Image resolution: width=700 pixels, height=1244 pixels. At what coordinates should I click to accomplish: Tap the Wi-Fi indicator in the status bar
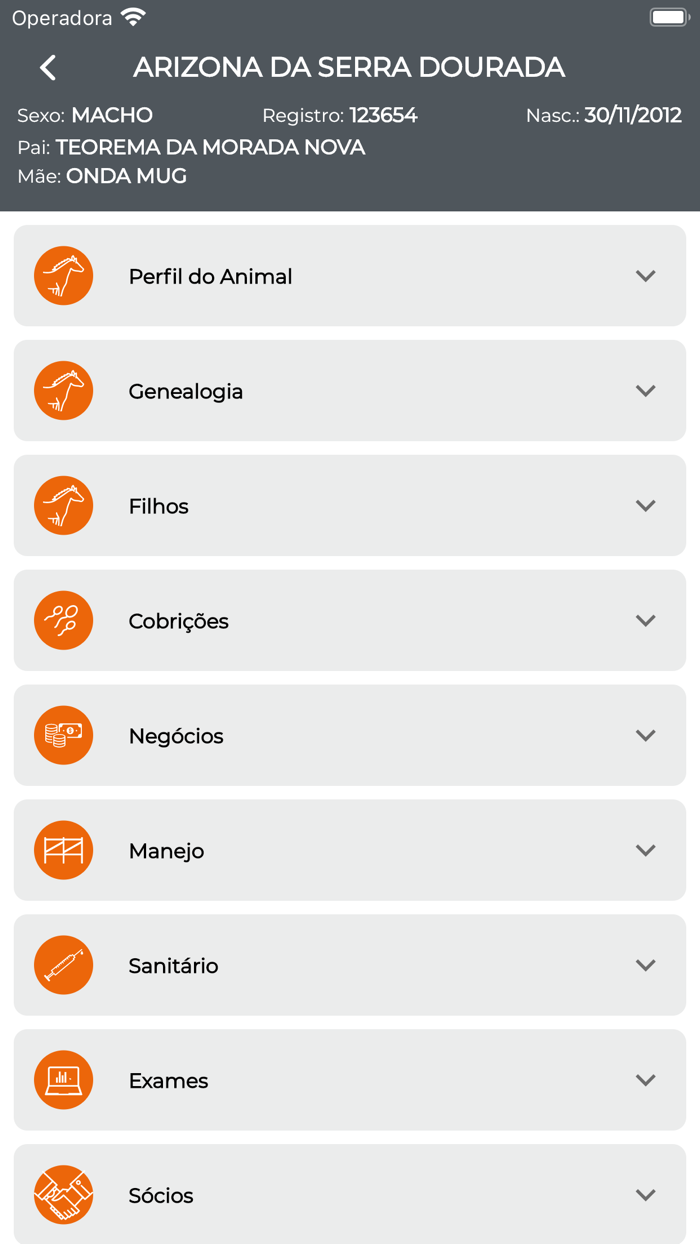coord(131,16)
